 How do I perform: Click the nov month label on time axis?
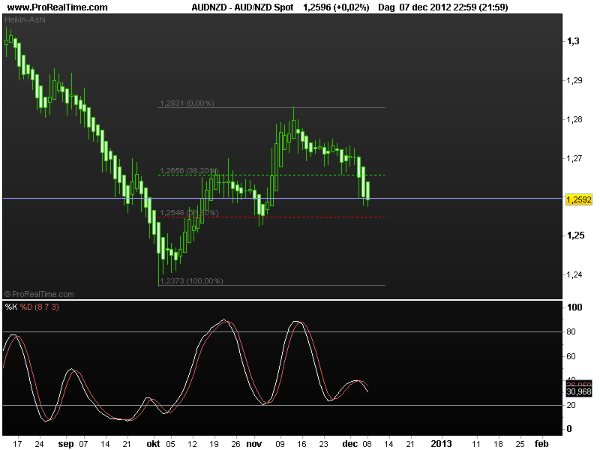pyautogui.click(x=254, y=443)
